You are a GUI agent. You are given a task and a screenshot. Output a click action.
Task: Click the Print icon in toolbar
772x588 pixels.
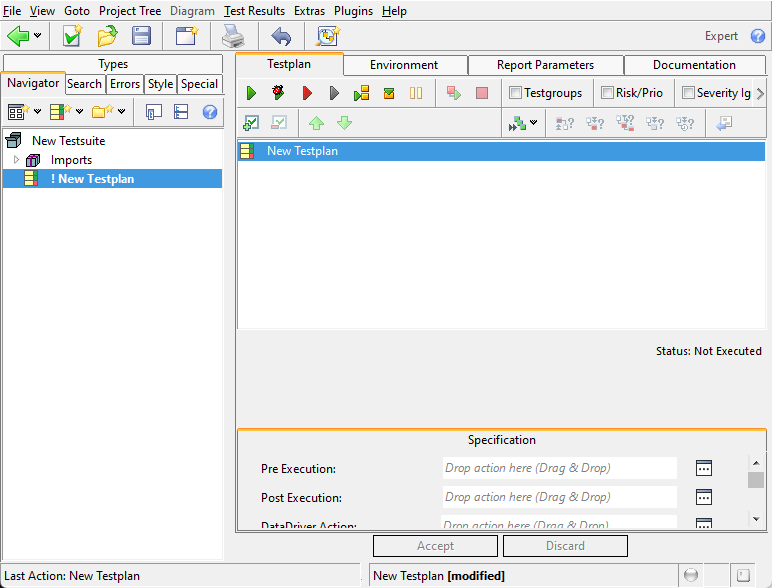click(233, 37)
